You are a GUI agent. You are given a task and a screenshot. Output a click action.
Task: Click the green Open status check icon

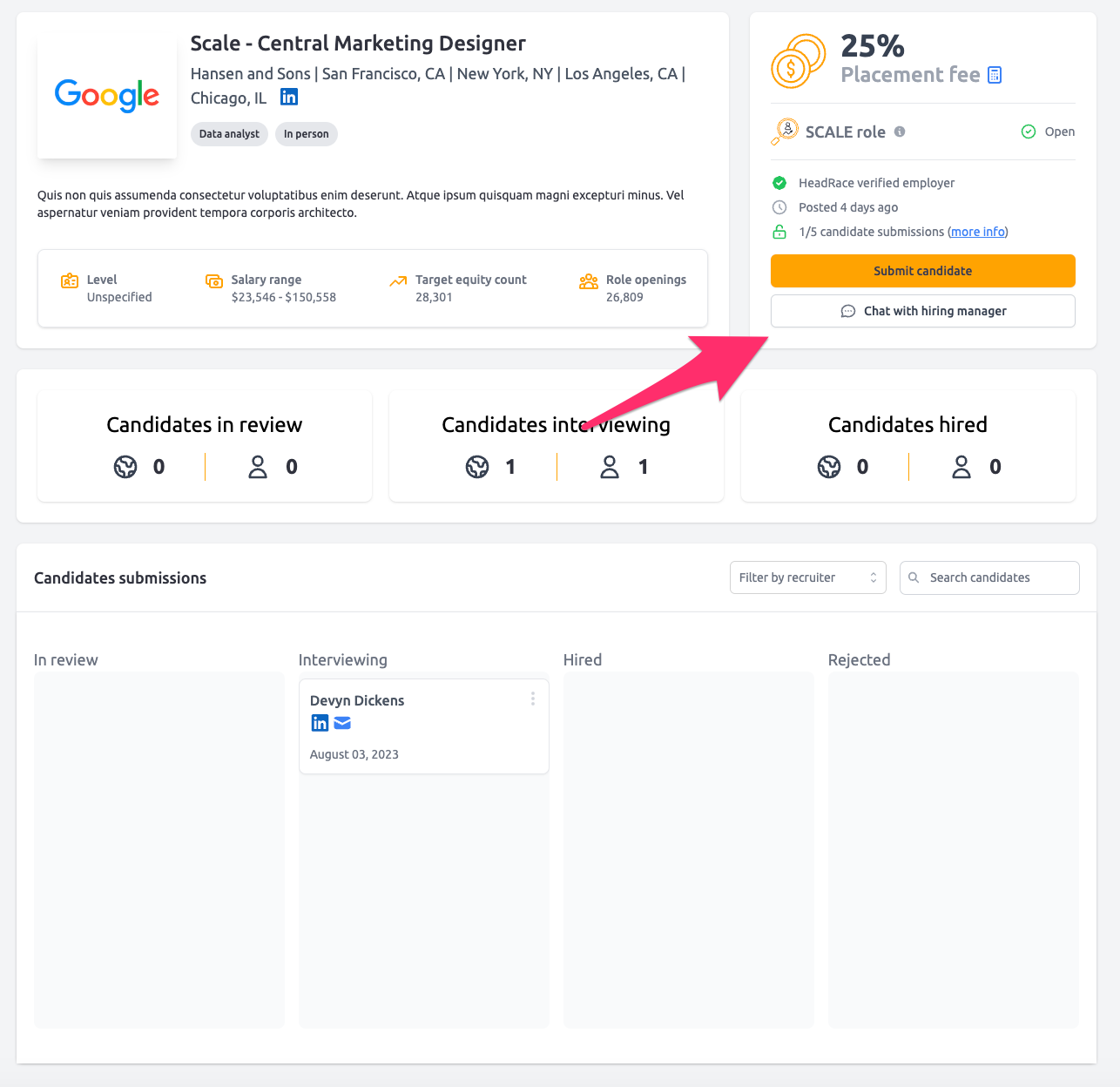click(x=1029, y=132)
